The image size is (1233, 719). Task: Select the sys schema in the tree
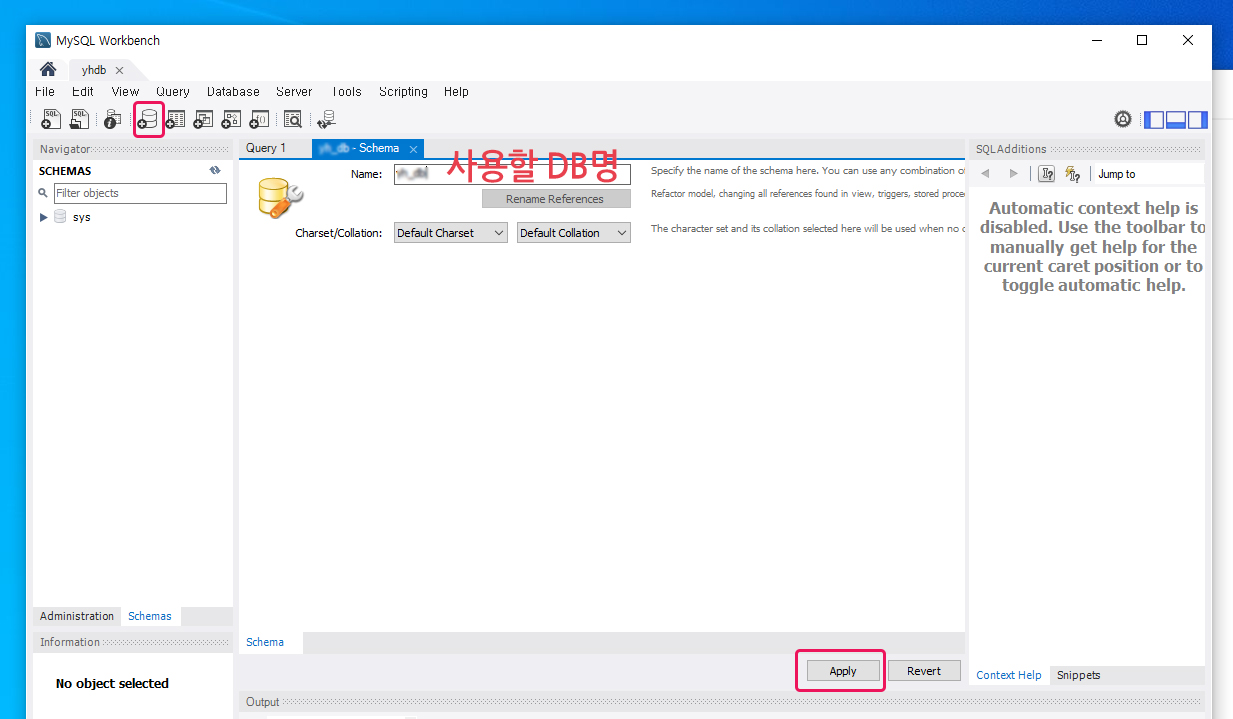[82, 217]
